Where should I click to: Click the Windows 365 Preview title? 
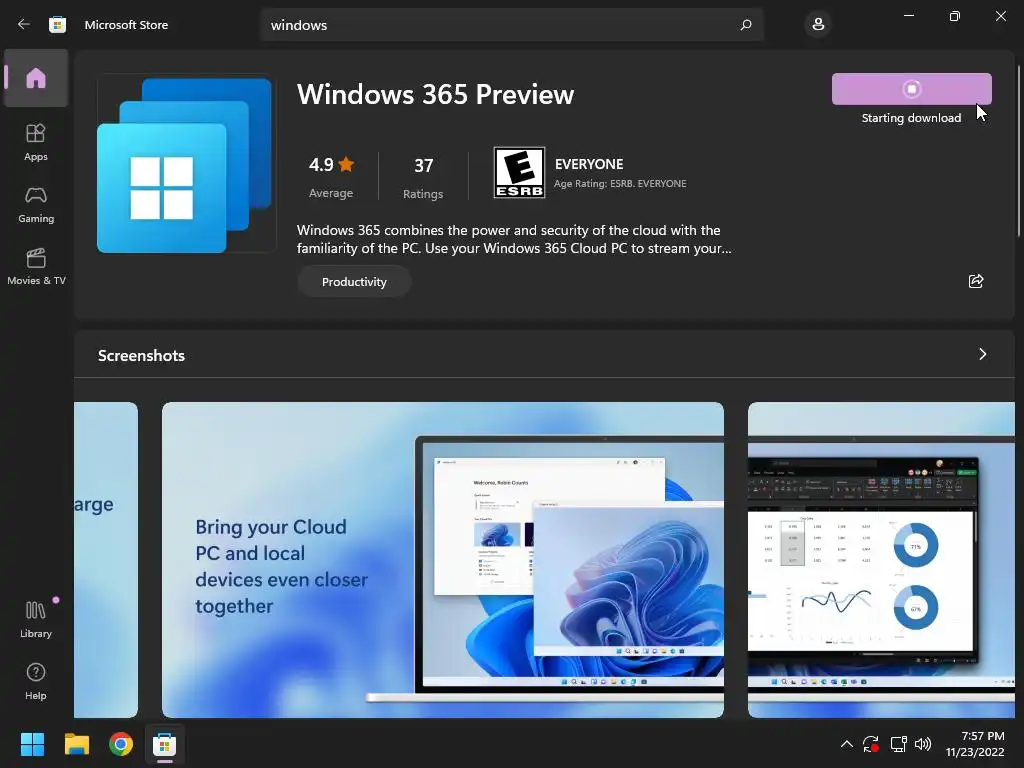click(436, 95)
